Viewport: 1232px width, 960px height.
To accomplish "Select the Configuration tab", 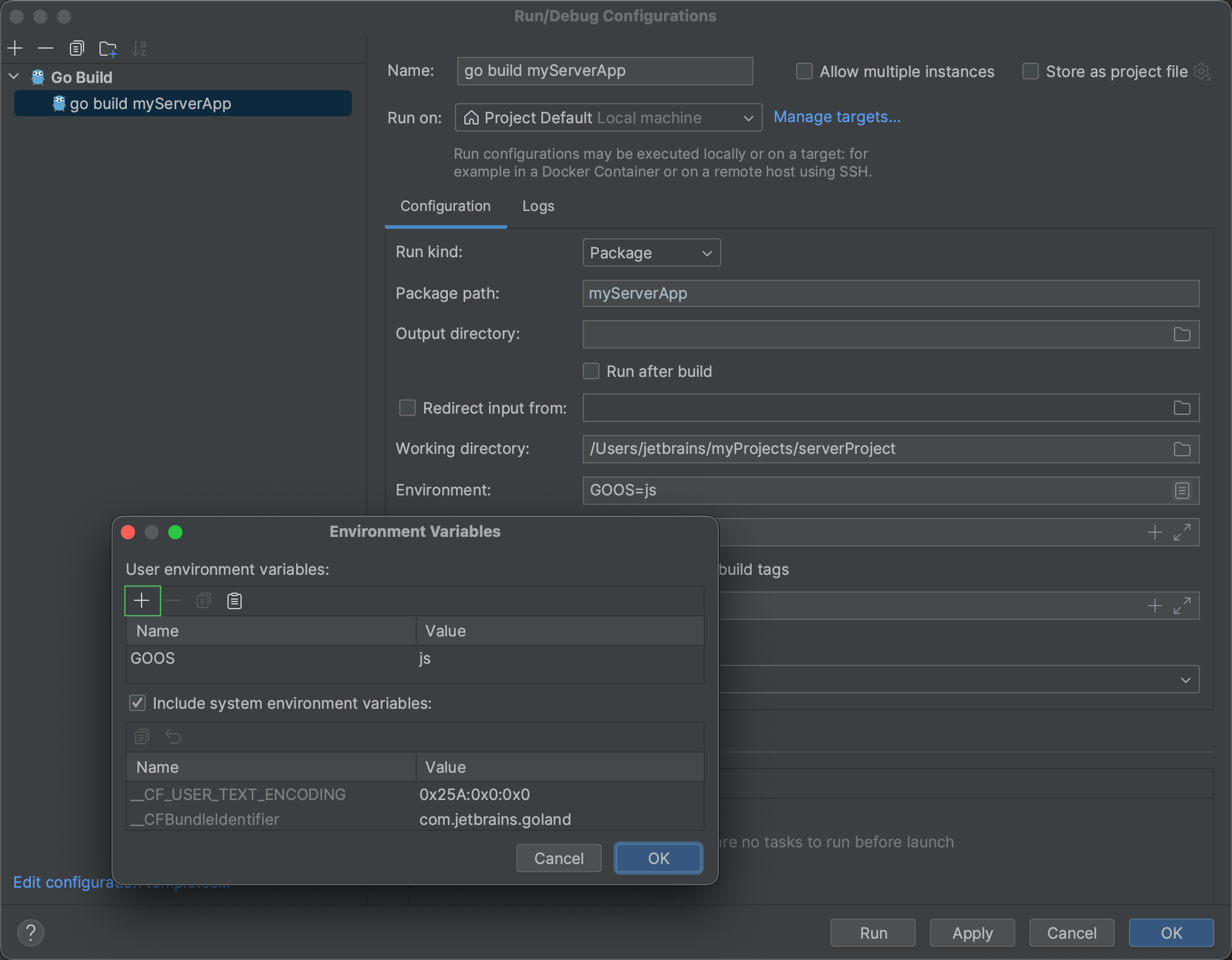I will point(445,206).
